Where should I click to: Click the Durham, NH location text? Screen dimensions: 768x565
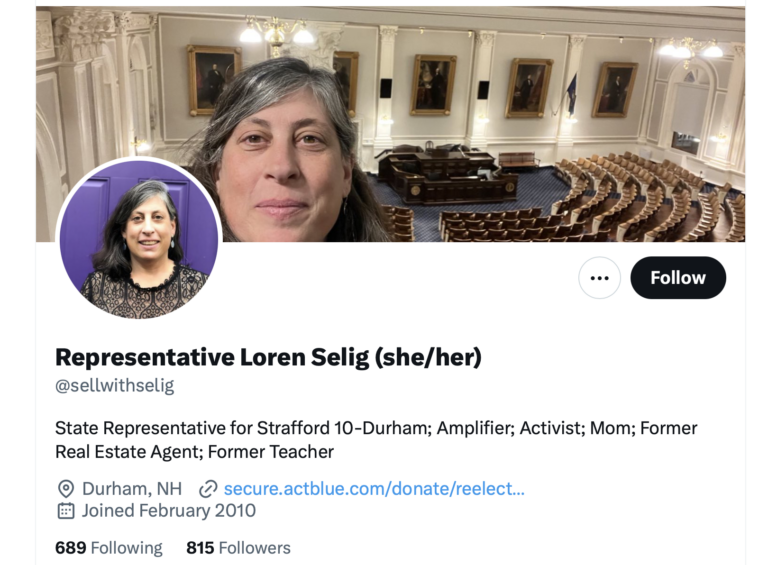pyautogui.click(x=132, y=489)
